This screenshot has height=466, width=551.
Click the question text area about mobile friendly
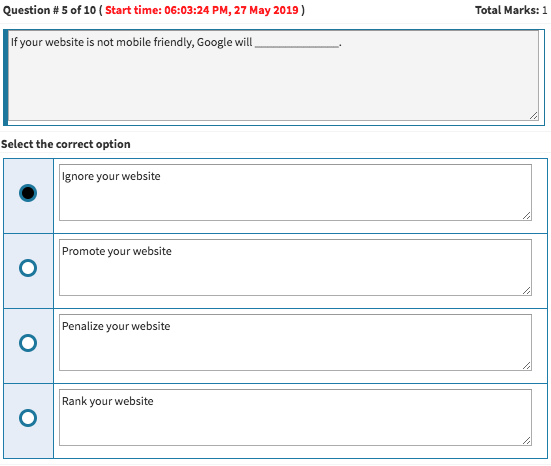273,76
